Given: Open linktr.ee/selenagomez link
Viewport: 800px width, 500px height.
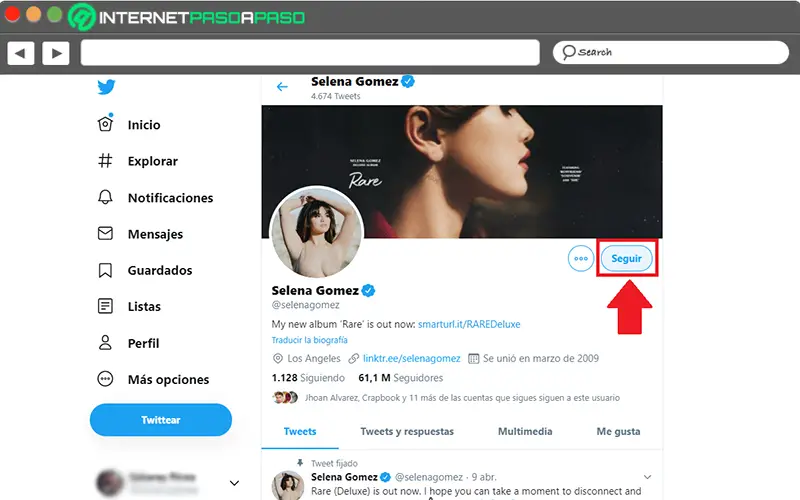Looking at the screenshot, I should tap(411, 358).
